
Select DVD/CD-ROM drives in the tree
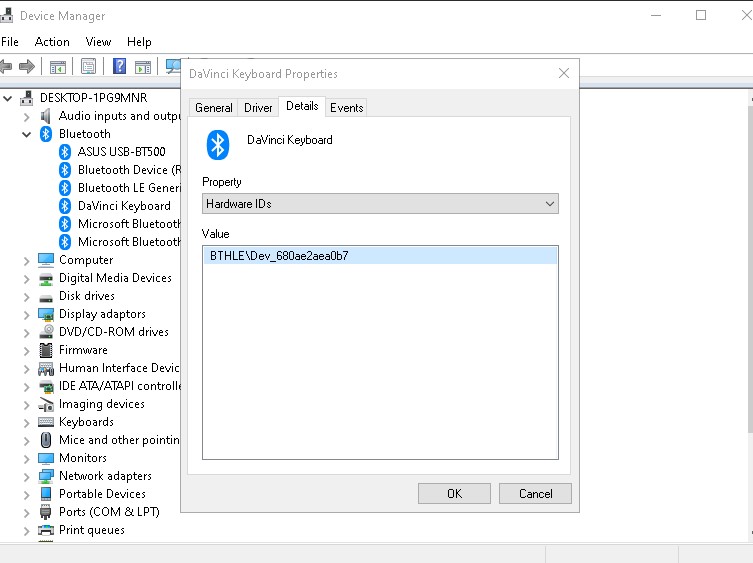114,332
